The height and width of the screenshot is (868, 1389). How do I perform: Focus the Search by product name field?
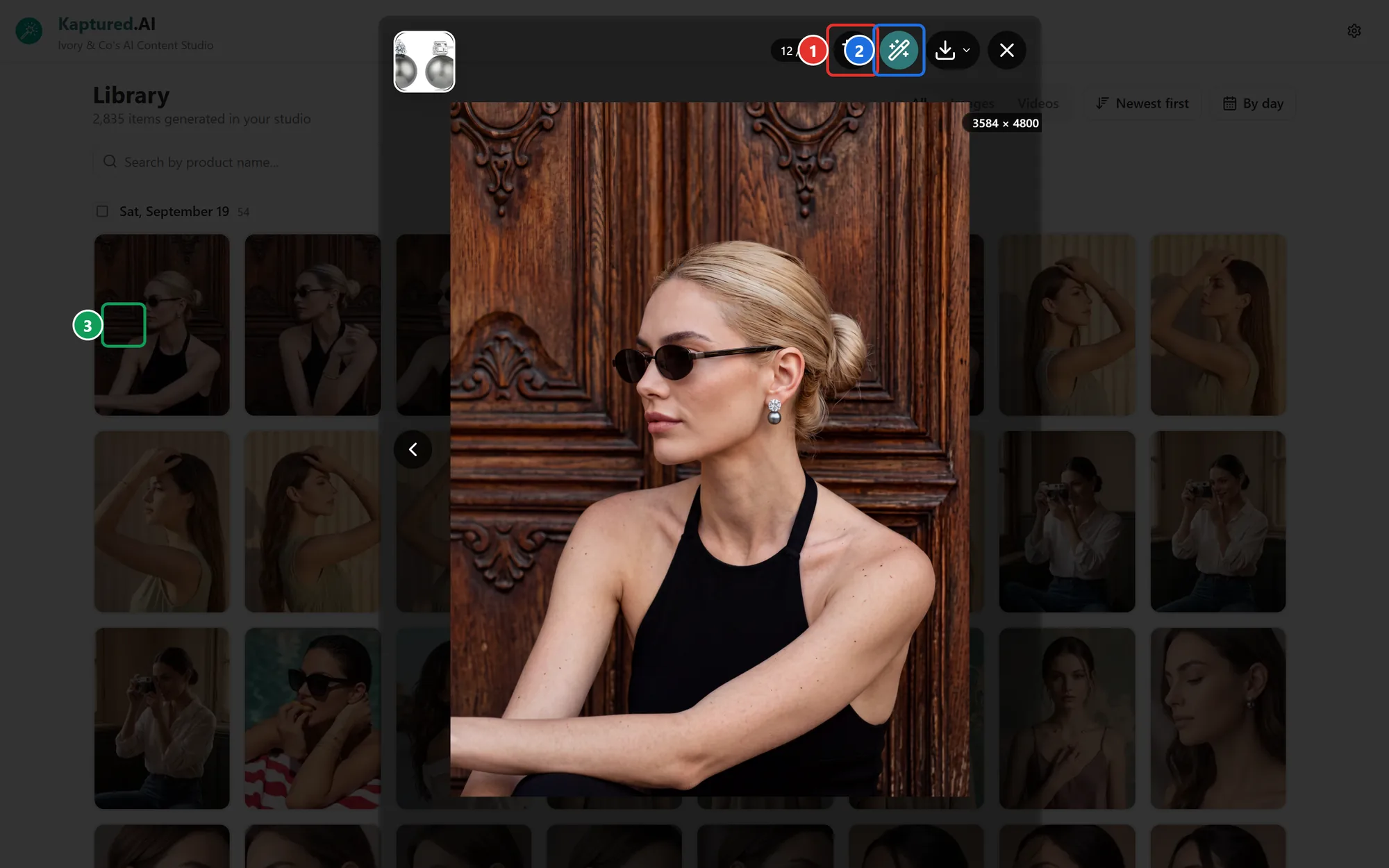[236, 162]
